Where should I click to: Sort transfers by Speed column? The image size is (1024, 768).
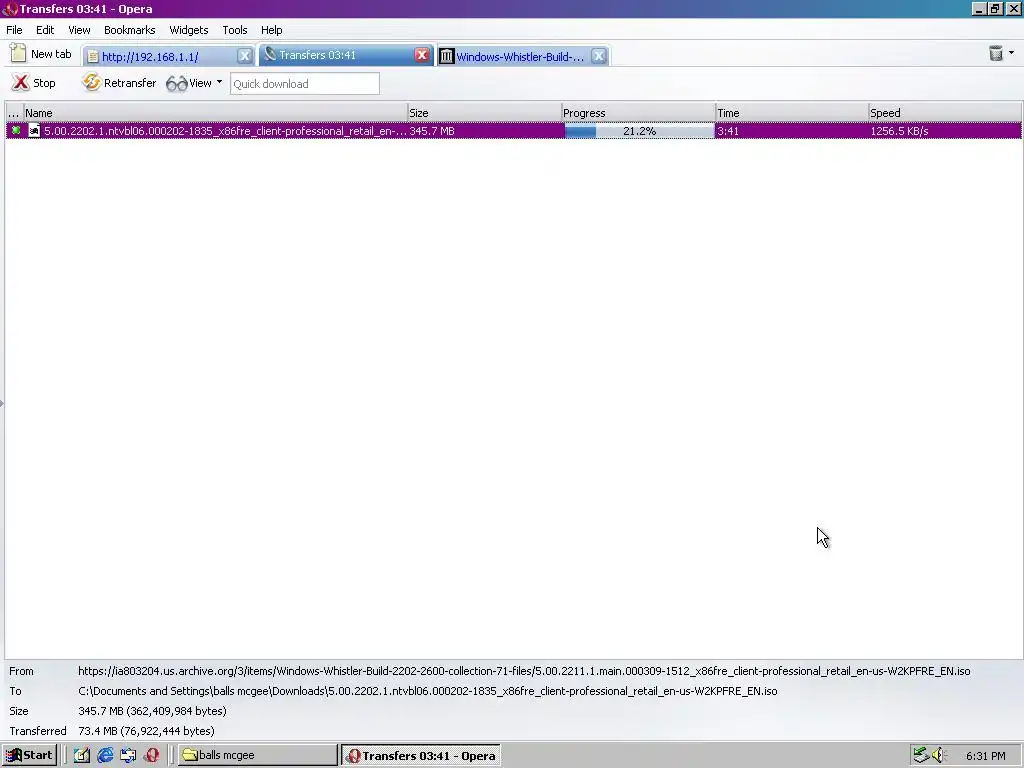coord(945,113)
